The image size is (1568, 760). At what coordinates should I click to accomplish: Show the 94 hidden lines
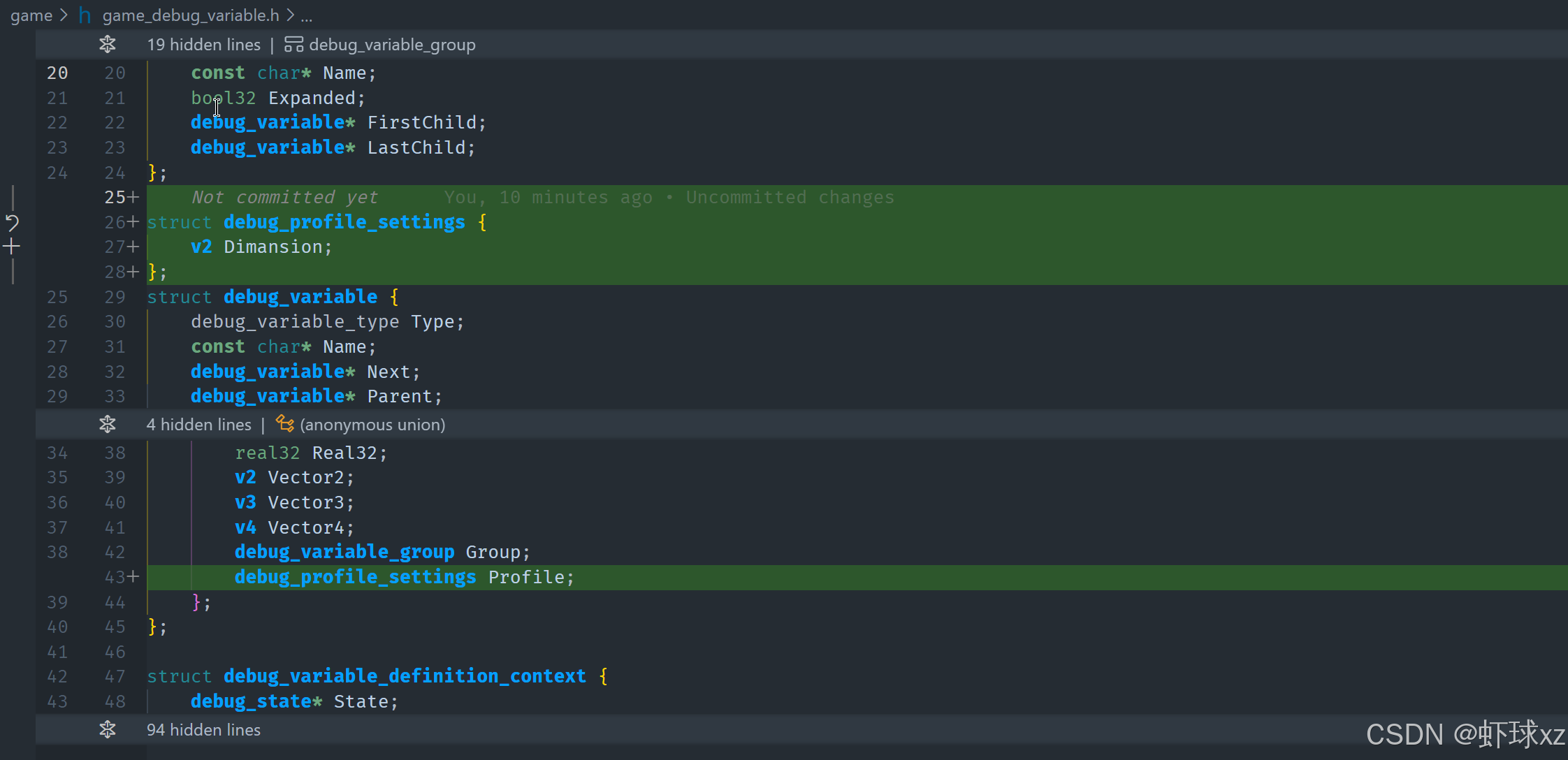[x=203, y=729]
